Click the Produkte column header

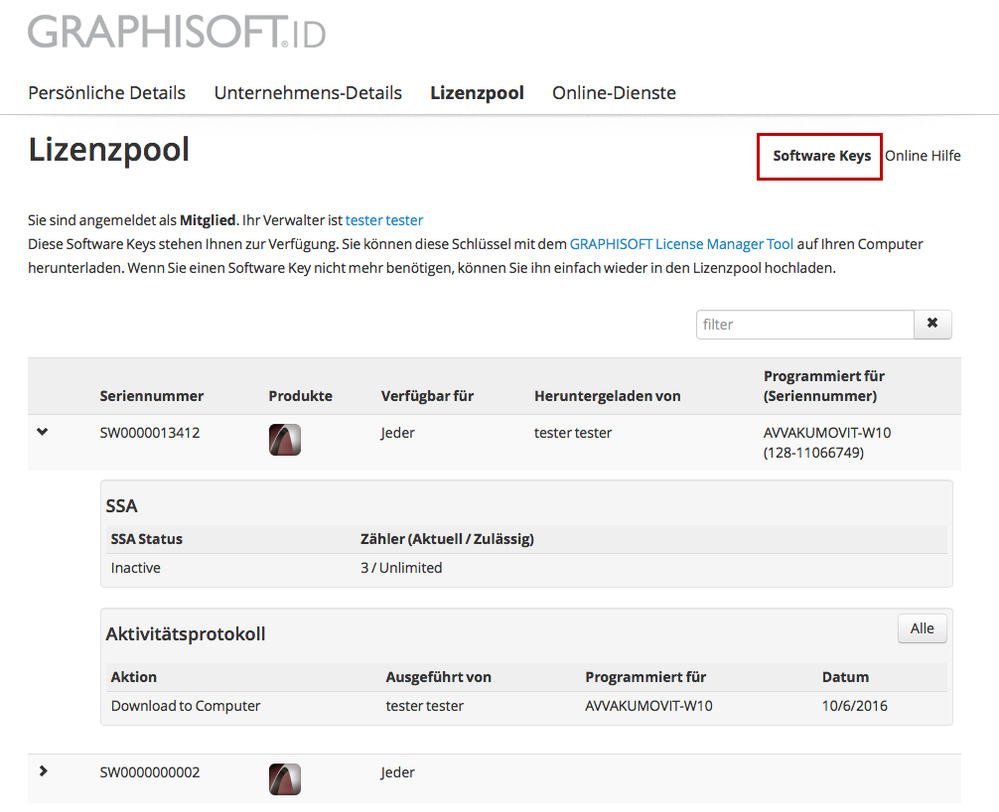pyautogui.click(x=300, y=396)
